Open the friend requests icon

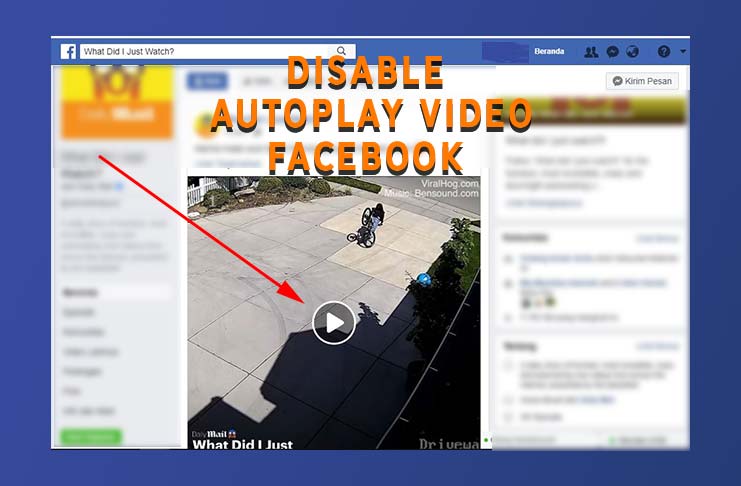[x=591, y=52]
